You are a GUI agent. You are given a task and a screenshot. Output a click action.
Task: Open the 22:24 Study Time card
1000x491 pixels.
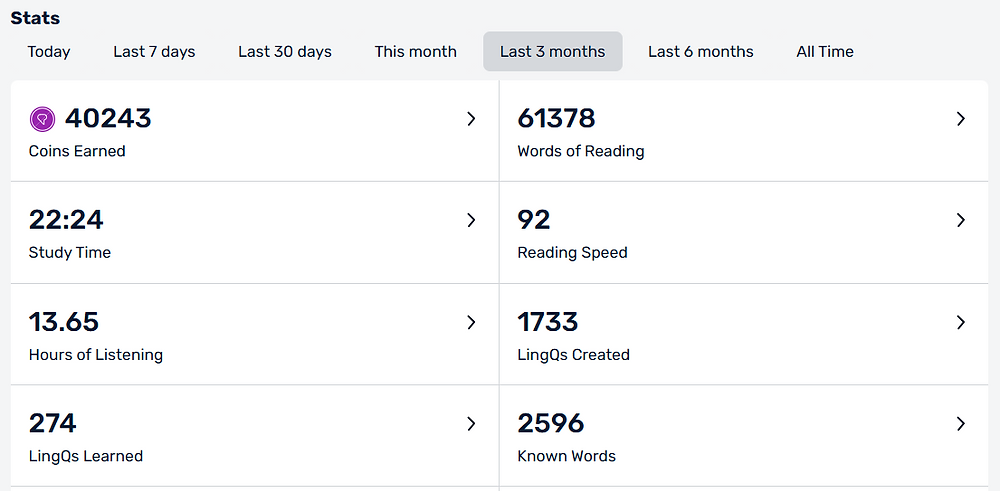[x=254, y=233]
